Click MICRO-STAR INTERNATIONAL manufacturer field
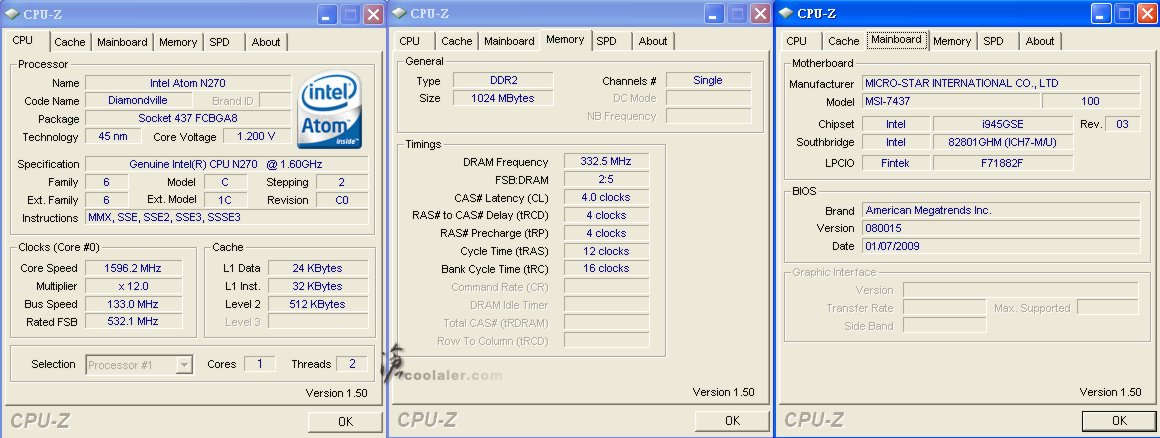Viewport: 1160px width, 438px height. point(1001,83)
